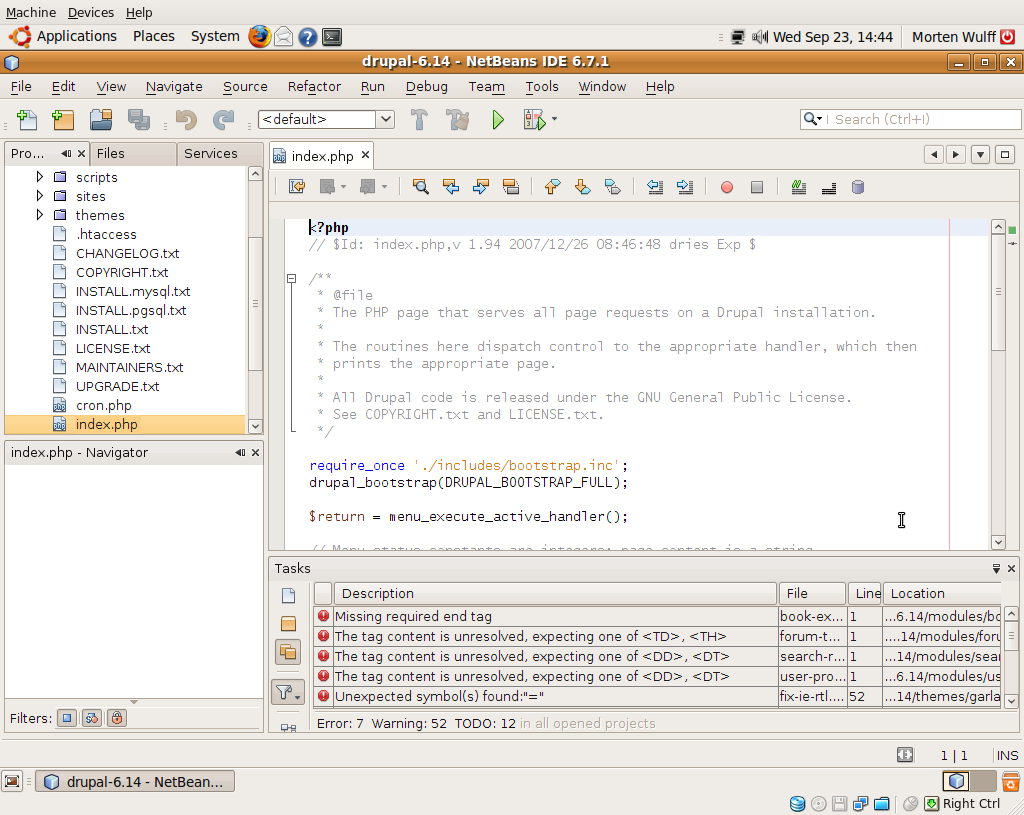1024x815 pixels.
Task: Click the Previous Bookmark icon
Action: [x=552, y=187]
